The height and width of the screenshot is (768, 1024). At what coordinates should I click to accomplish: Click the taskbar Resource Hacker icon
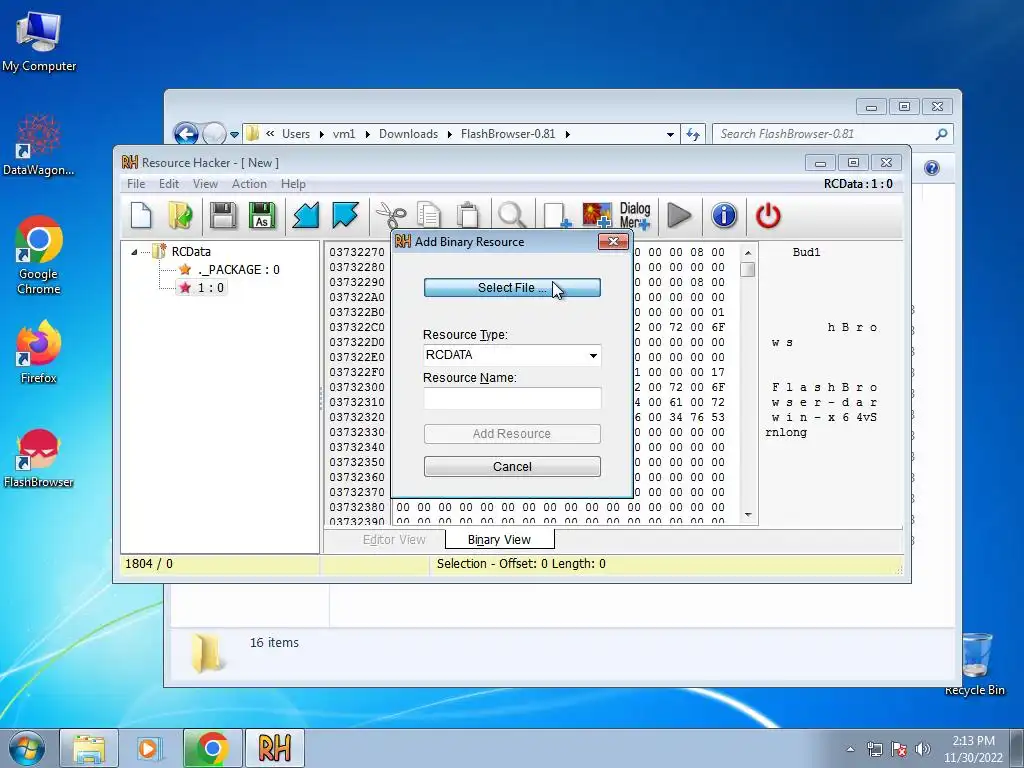tap(274, 748)
